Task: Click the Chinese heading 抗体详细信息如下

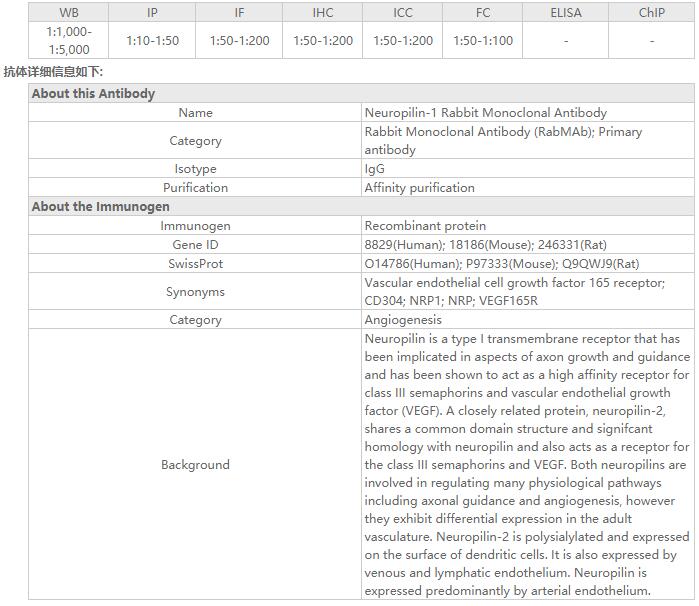Action: [53, 72]
